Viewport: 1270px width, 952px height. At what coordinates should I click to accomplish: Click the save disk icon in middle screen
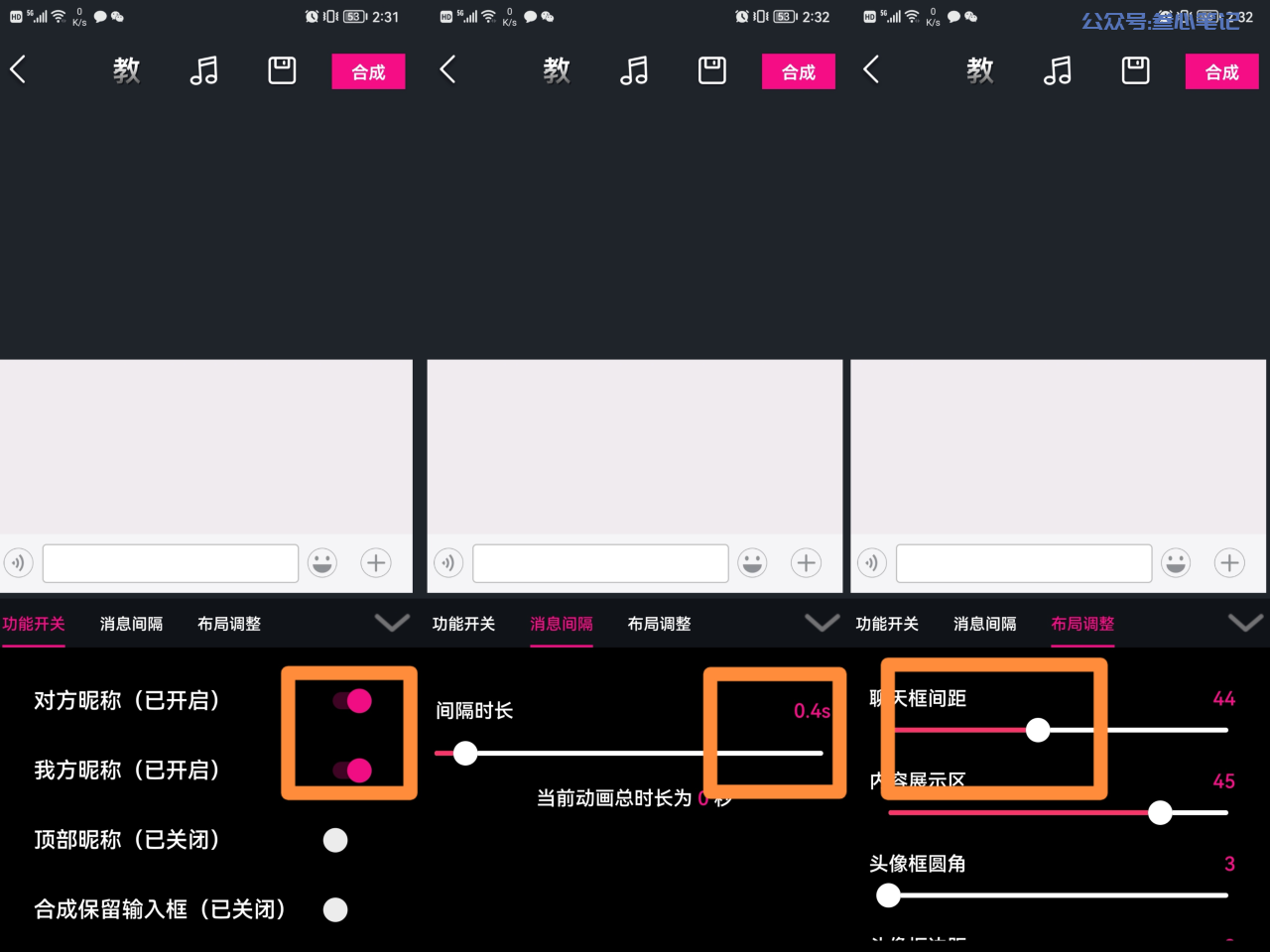click(712, 70)
